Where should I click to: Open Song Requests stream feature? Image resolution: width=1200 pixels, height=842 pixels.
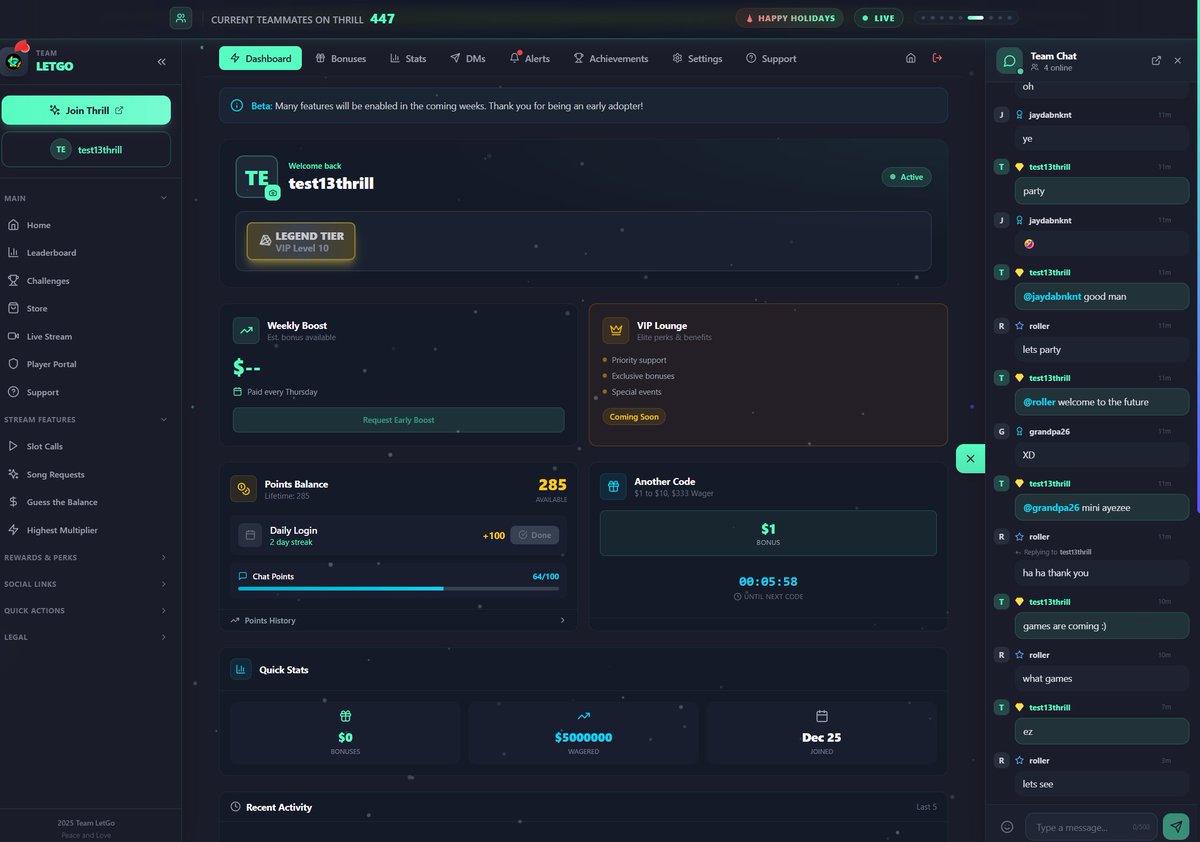pos(90,474)
